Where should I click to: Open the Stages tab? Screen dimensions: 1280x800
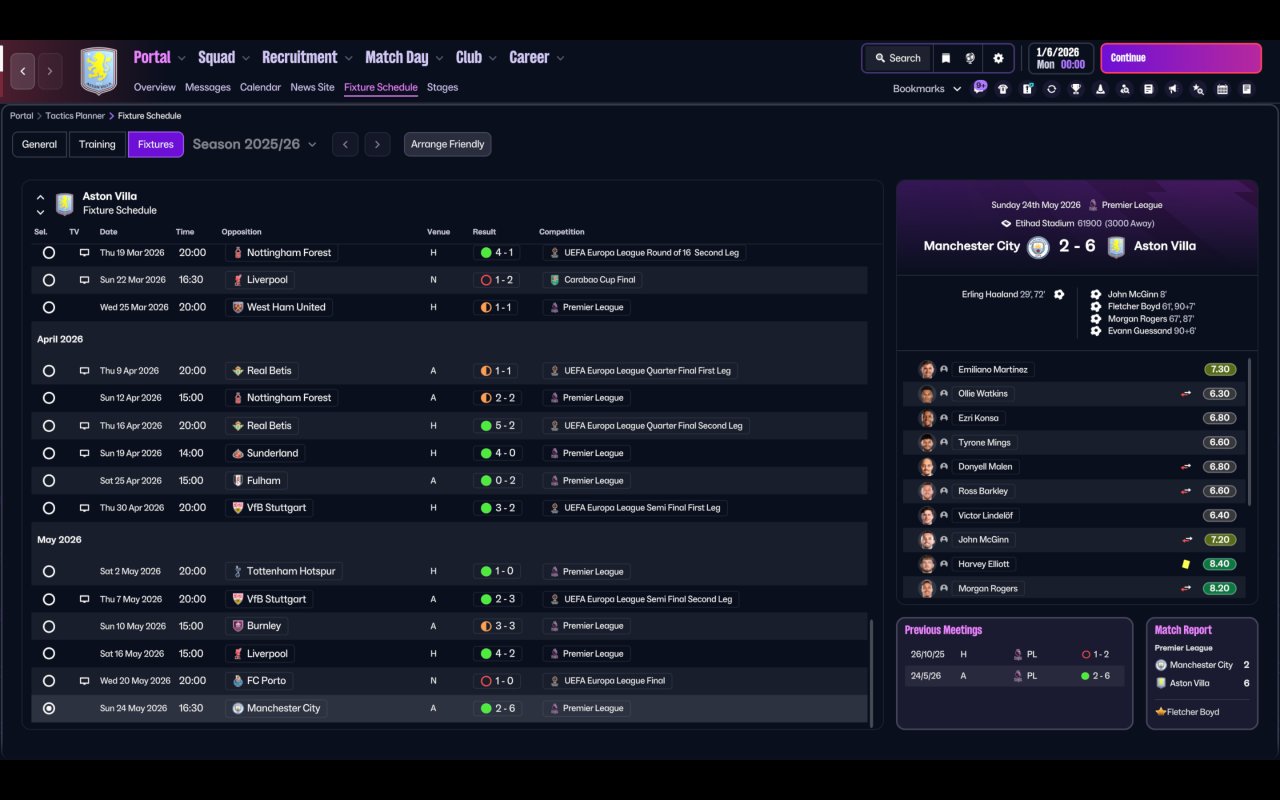tap(442, 87)
